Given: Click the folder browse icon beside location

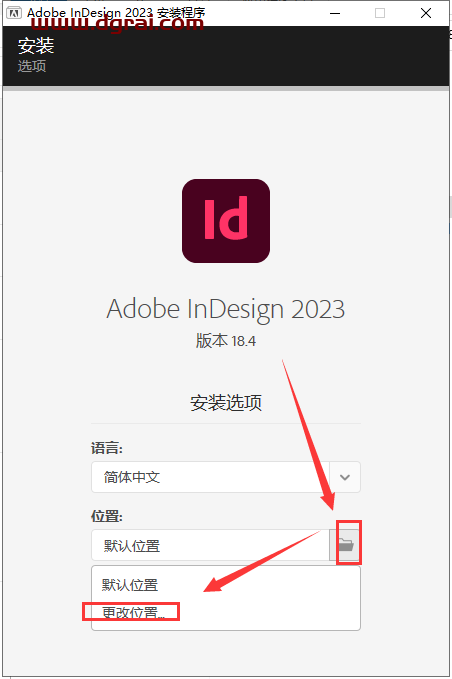Looking at the screenshot, I should coord(345,544).
